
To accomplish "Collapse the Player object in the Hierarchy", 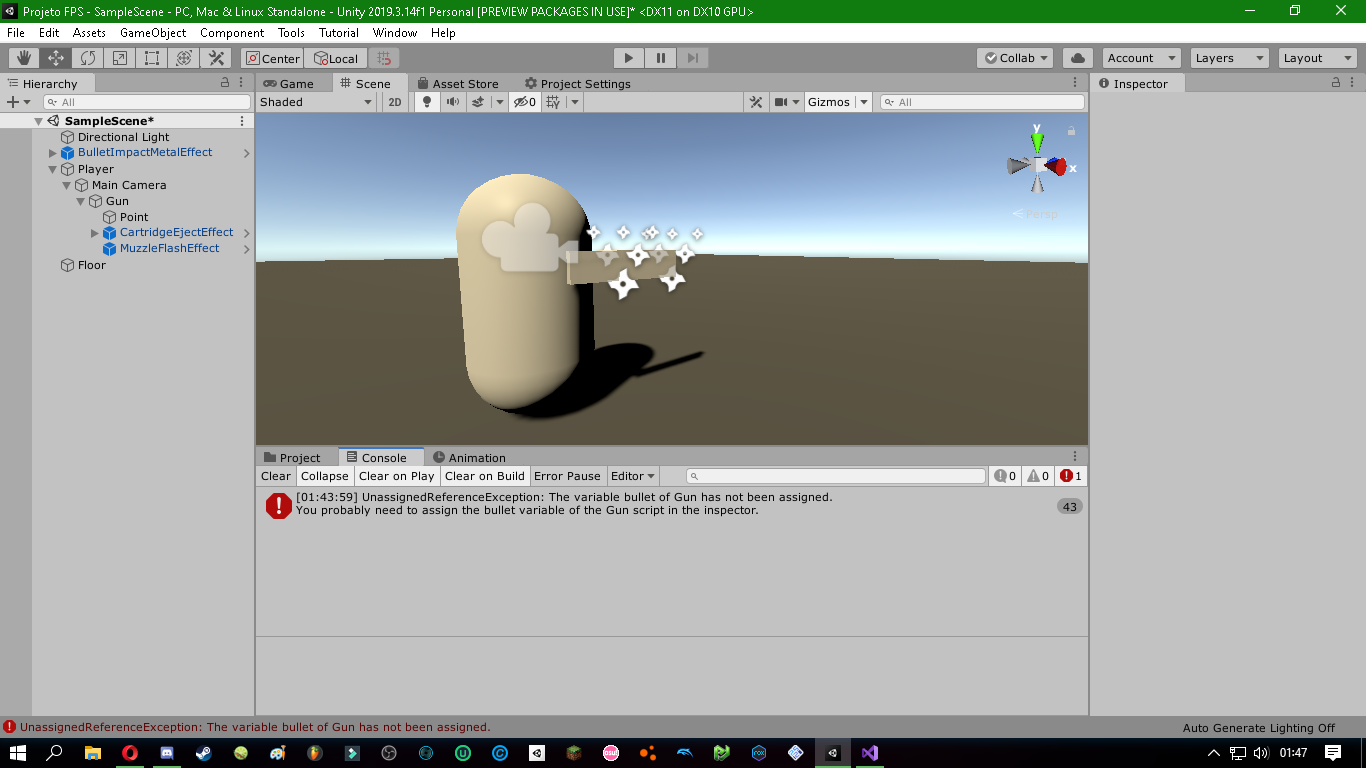I will 52,169.
